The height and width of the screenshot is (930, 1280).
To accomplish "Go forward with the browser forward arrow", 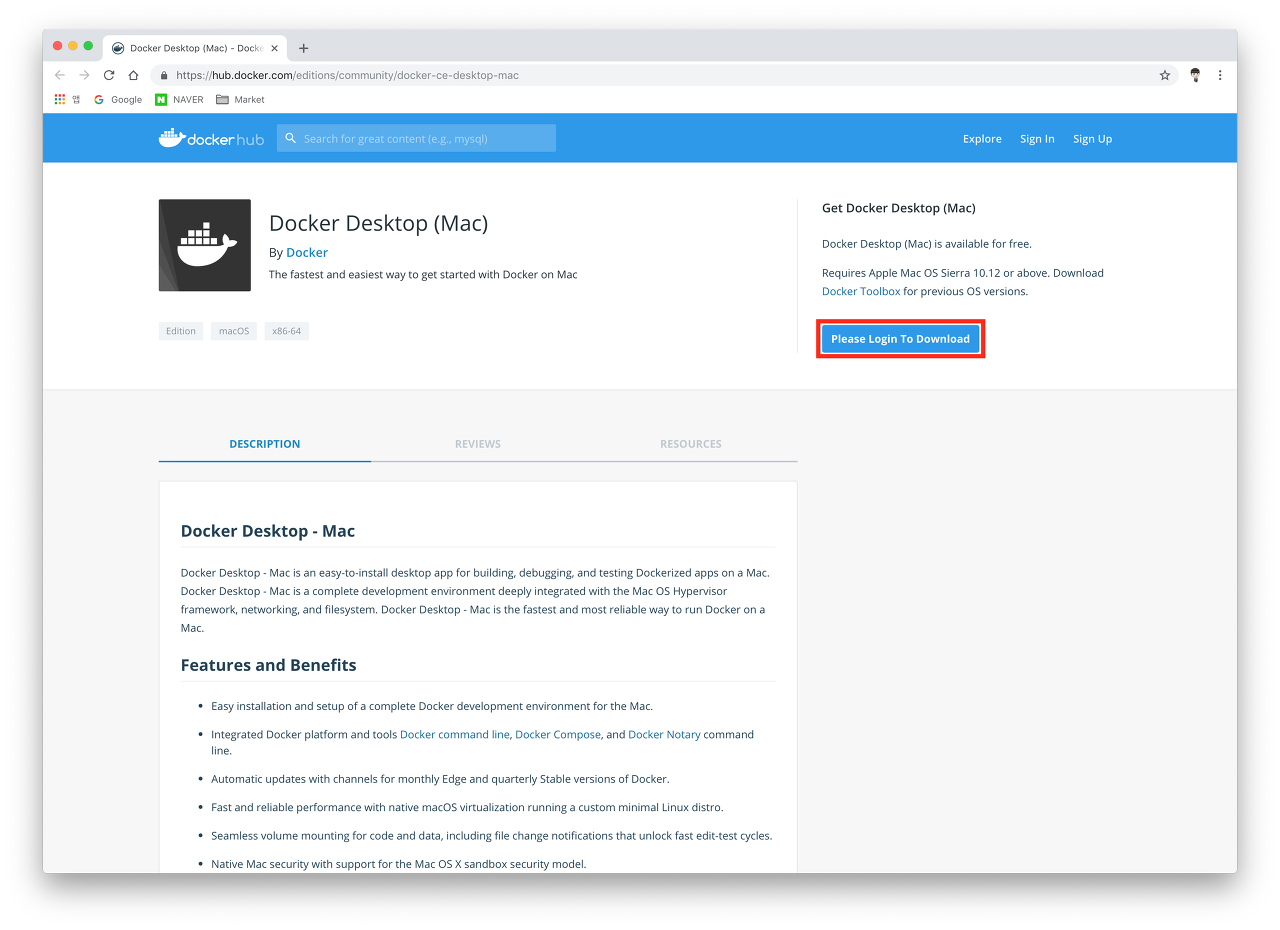I will tap(84, 75).
